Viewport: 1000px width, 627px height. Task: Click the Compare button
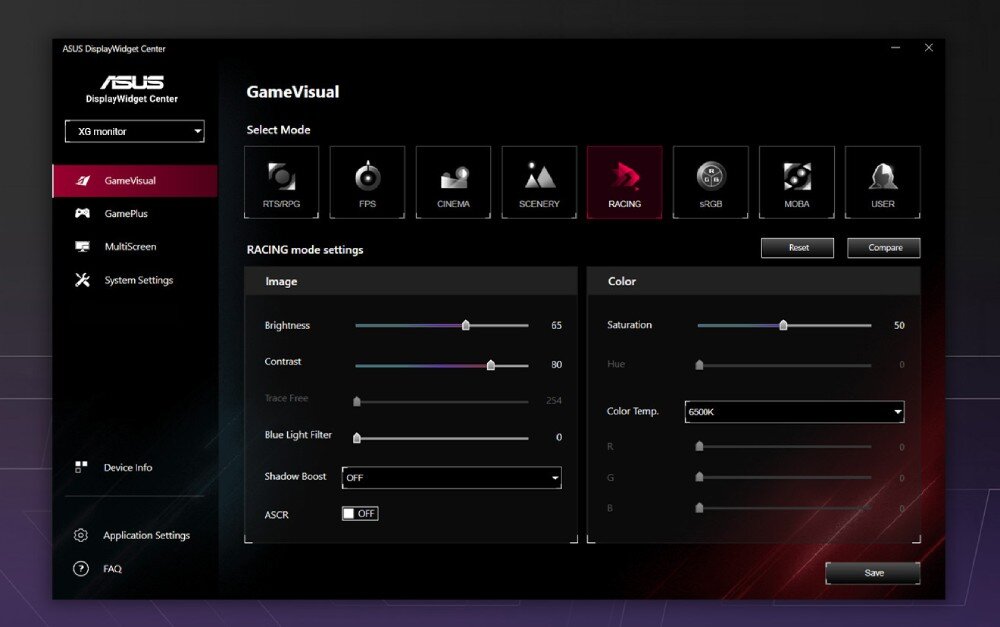[884, 247]
